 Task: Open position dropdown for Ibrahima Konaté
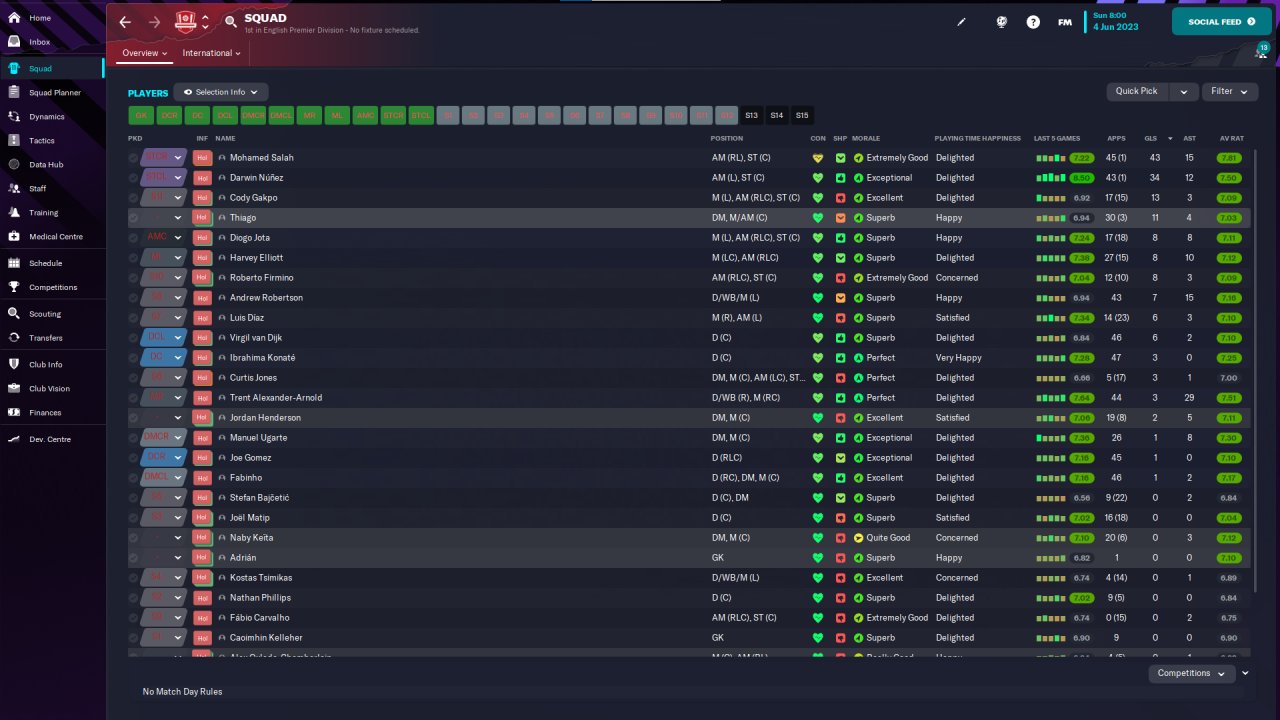point(178,358)
